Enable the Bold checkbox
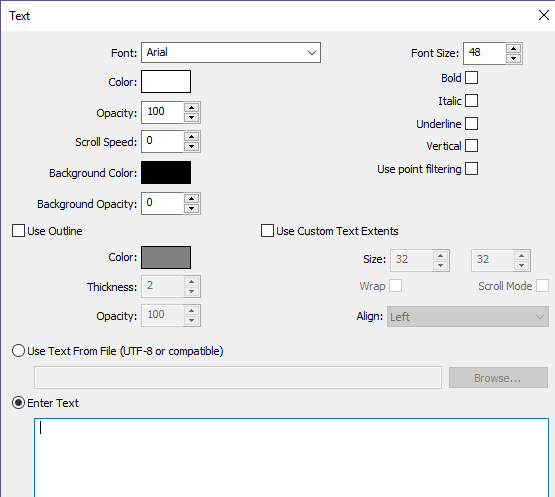The image size is (555, 497). coord(471,78)
